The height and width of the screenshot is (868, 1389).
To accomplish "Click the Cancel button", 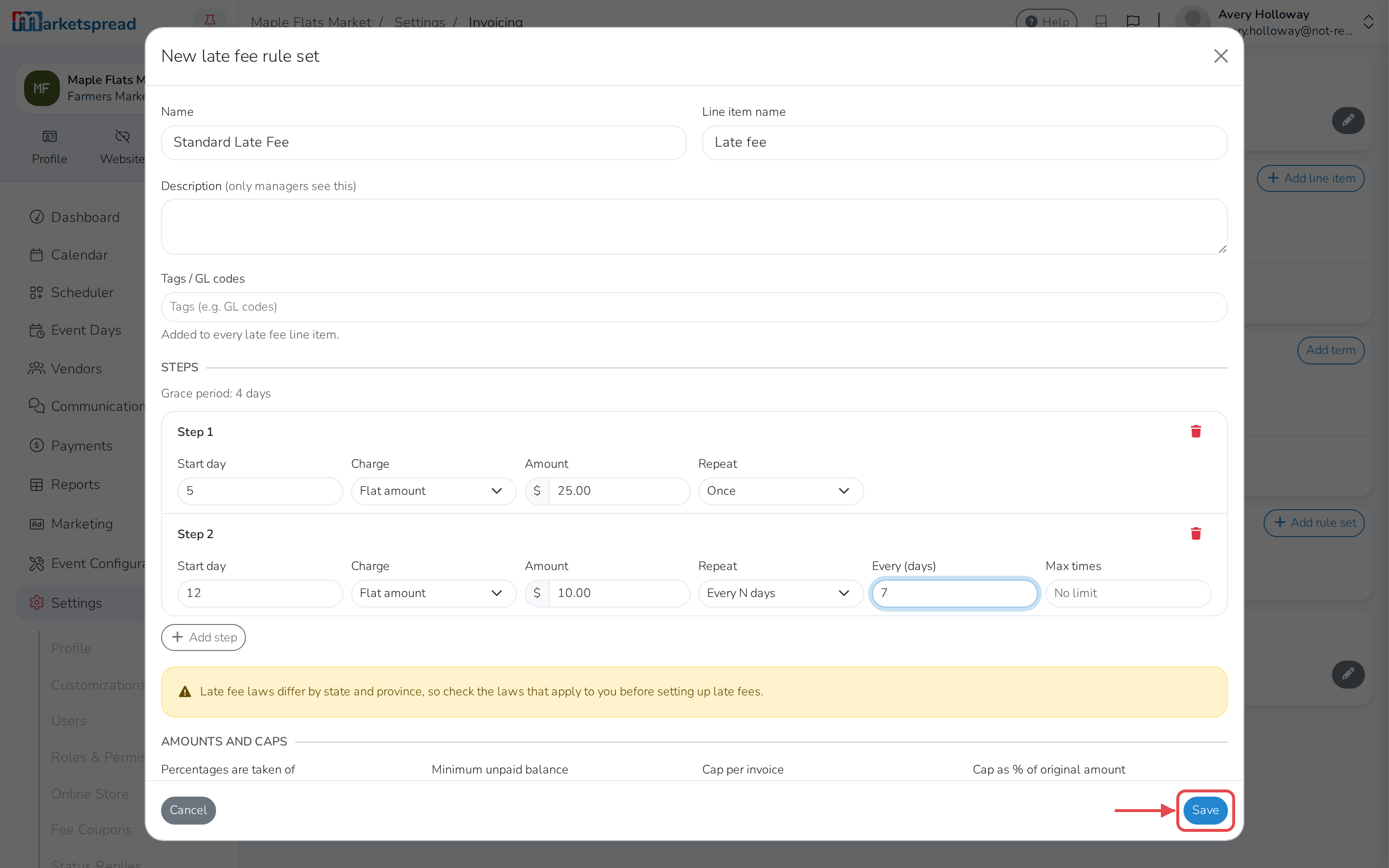I will click(188, 810).
